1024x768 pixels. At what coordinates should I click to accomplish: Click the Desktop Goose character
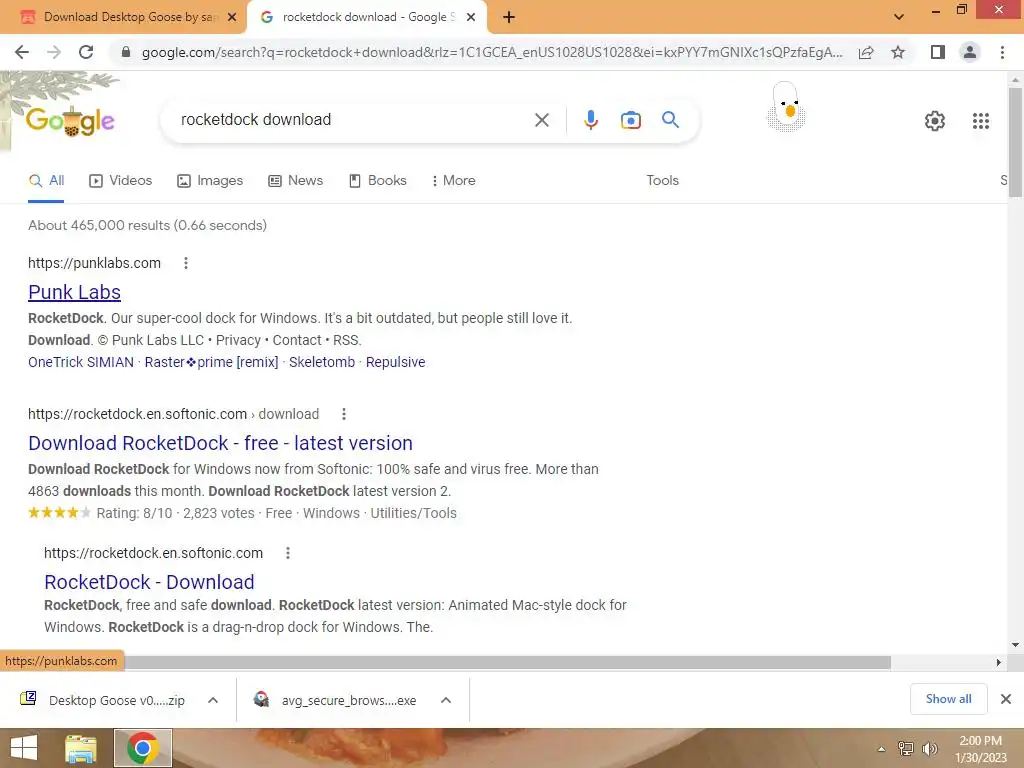click(x=786, y=106)
